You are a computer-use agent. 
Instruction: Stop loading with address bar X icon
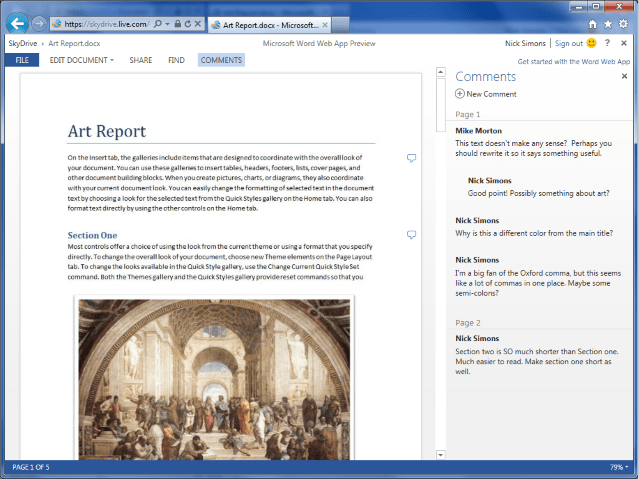(x=198, y=24)
